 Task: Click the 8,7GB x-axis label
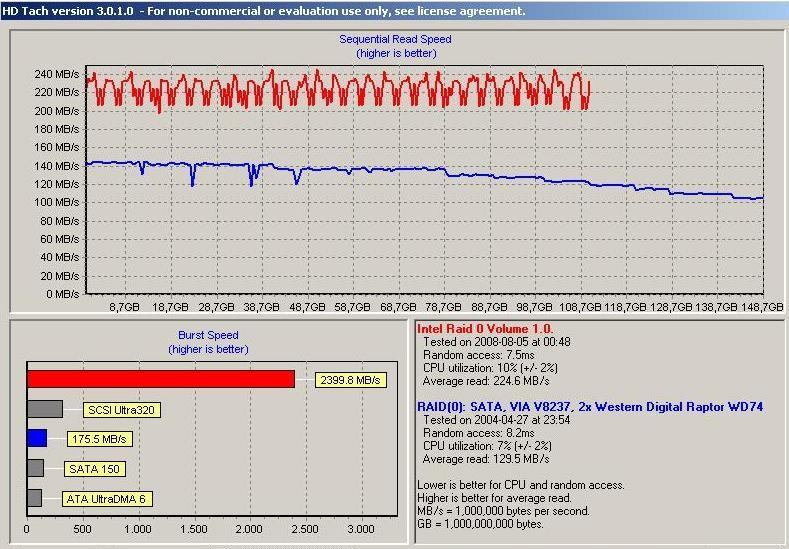coord(124,306)
